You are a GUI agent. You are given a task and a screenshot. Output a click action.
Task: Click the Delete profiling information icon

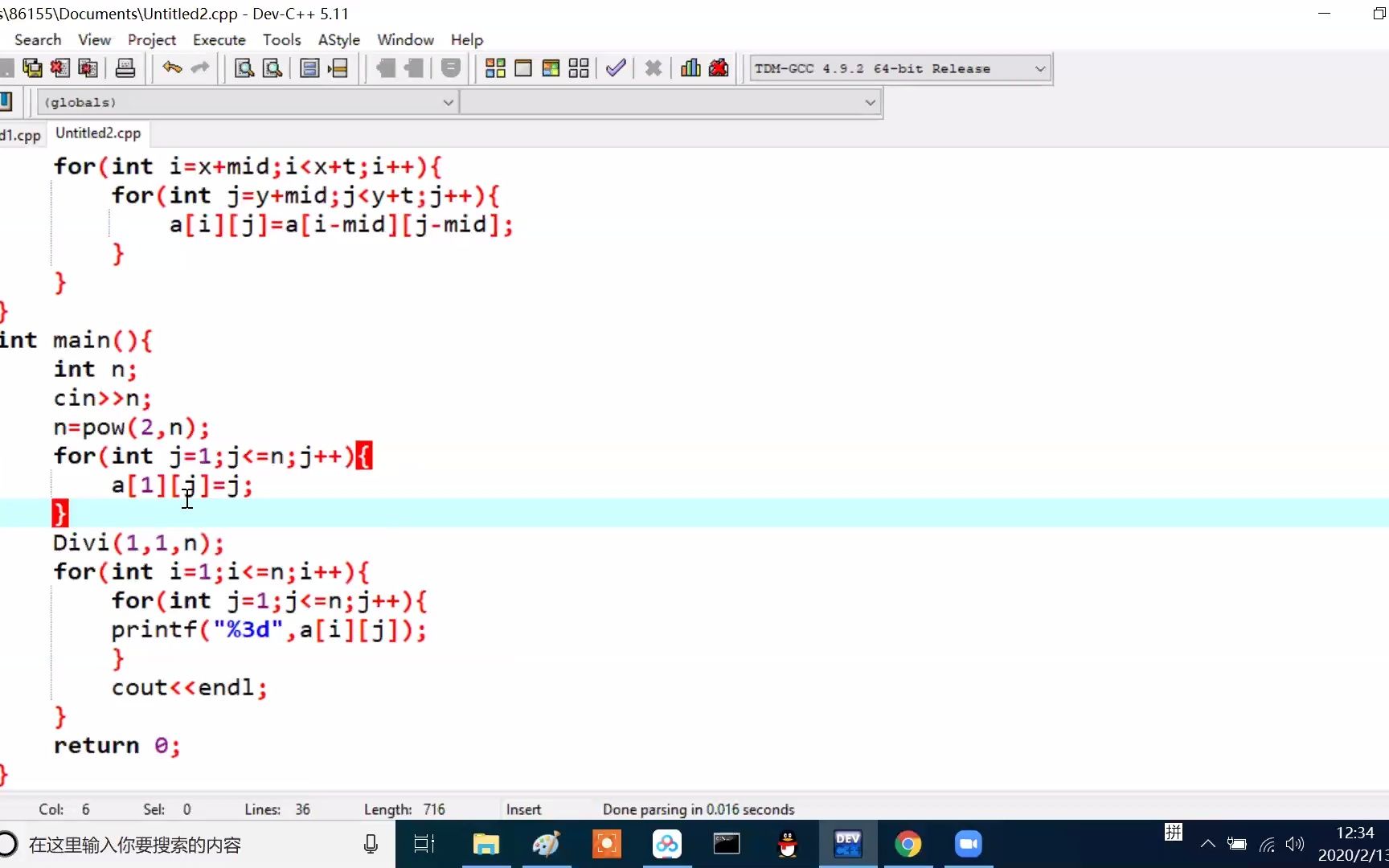pos(719,68)
